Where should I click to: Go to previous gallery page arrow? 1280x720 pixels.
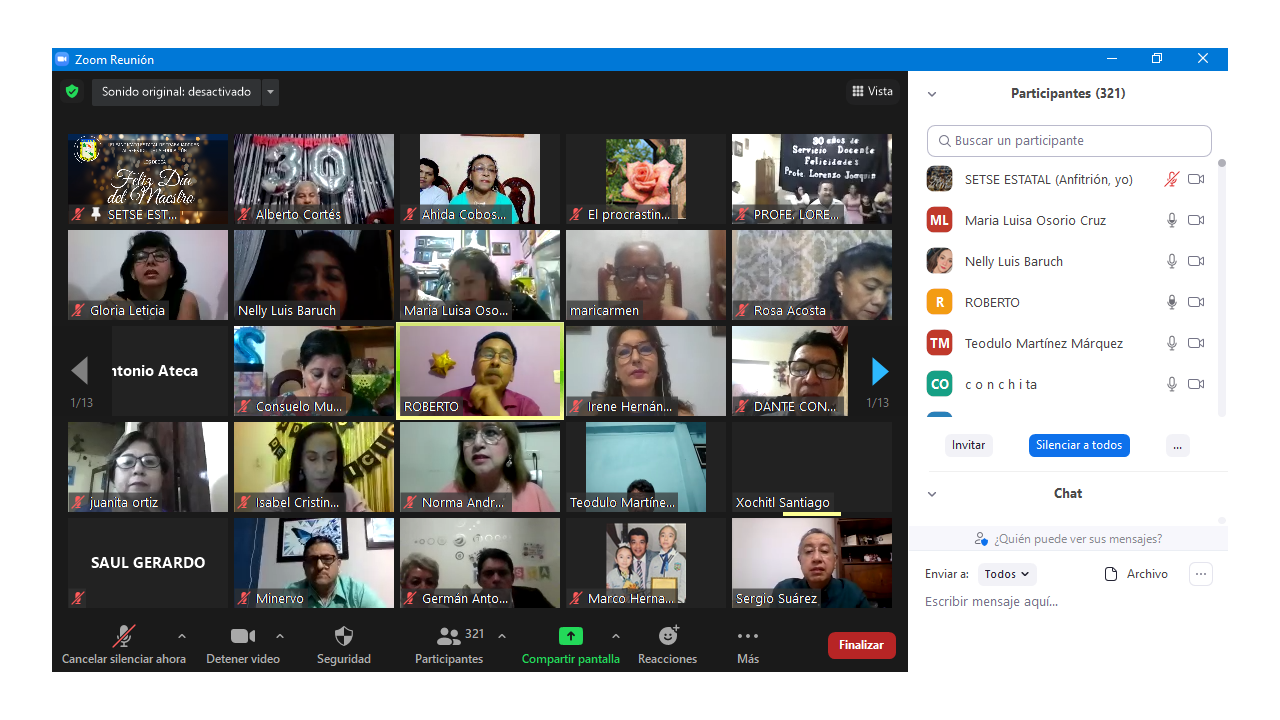(x=80, y=371)
